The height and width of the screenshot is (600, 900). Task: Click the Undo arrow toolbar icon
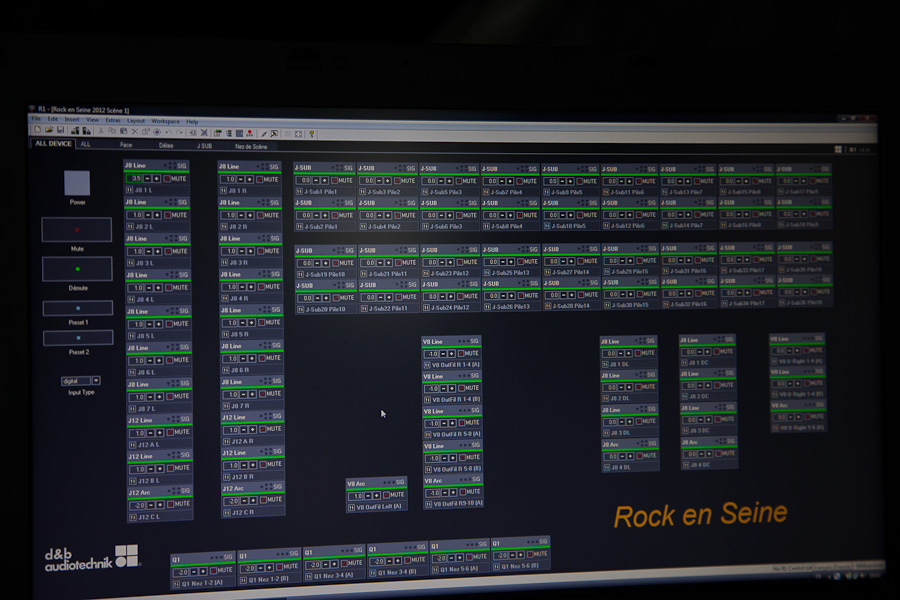168,132
